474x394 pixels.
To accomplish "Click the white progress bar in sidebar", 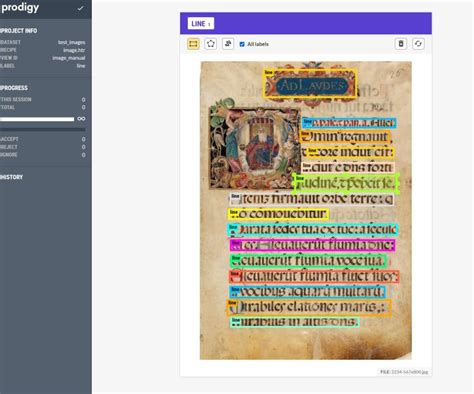I will [x=37, y=119].
